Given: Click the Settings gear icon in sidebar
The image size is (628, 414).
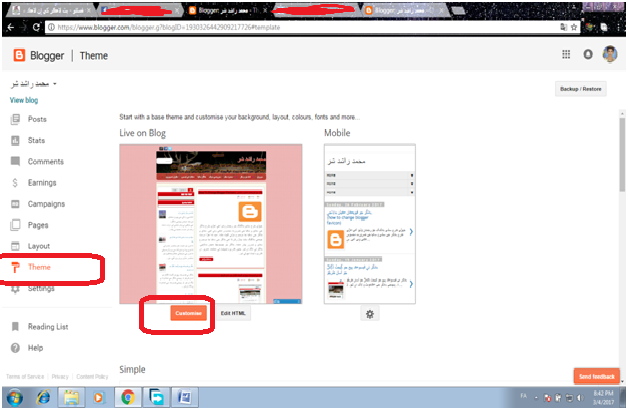Looking at the screenshot, I should coord(15,289).
